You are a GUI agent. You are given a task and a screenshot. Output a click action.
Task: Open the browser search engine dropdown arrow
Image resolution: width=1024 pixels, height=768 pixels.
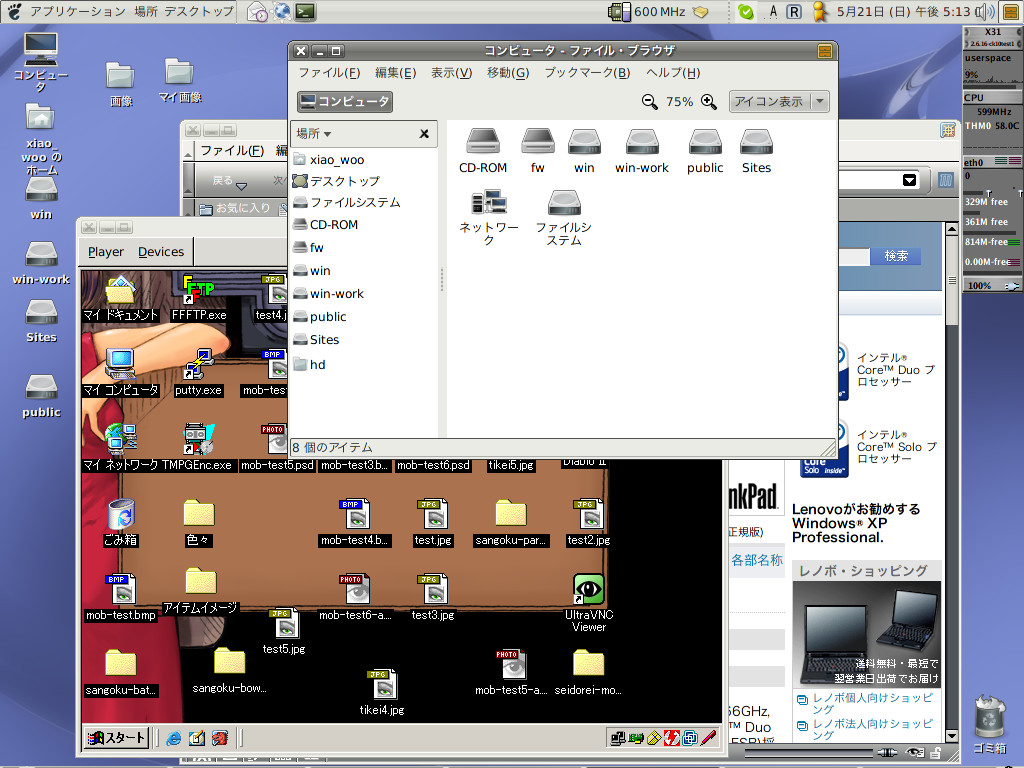click(909, 180)
